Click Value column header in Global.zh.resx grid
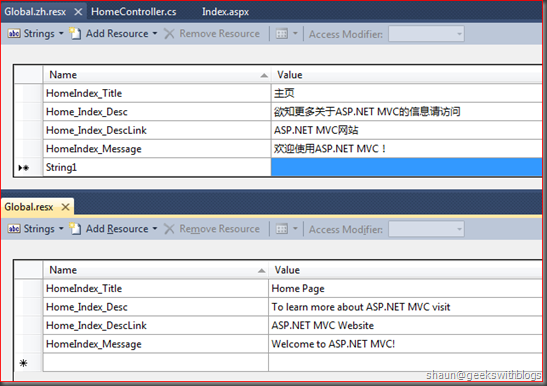This screenshot has width=547, height=386. pyautogui.click(x=406, y=75)
